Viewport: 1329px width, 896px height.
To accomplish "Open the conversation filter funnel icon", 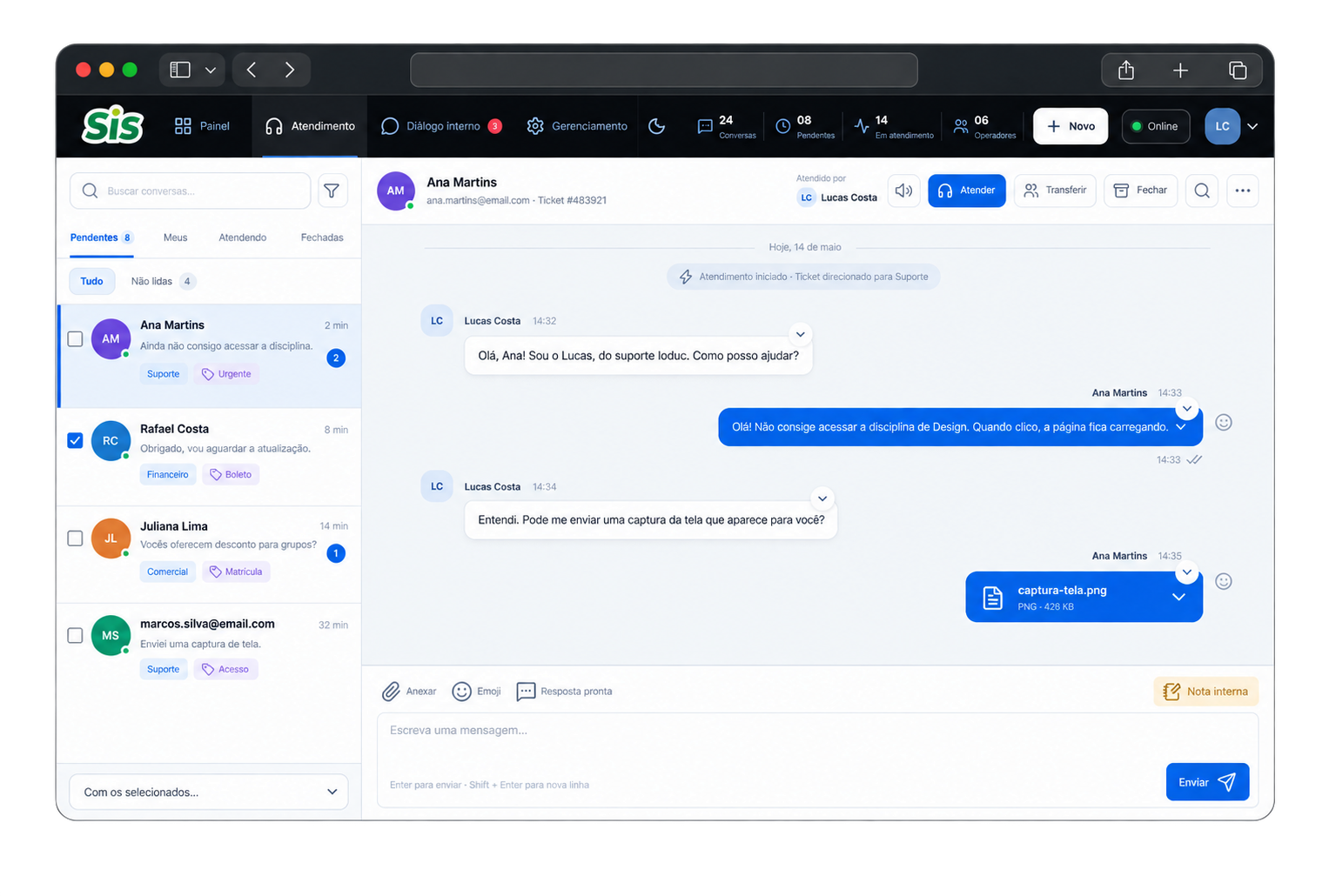I will [x=332, y=191].
